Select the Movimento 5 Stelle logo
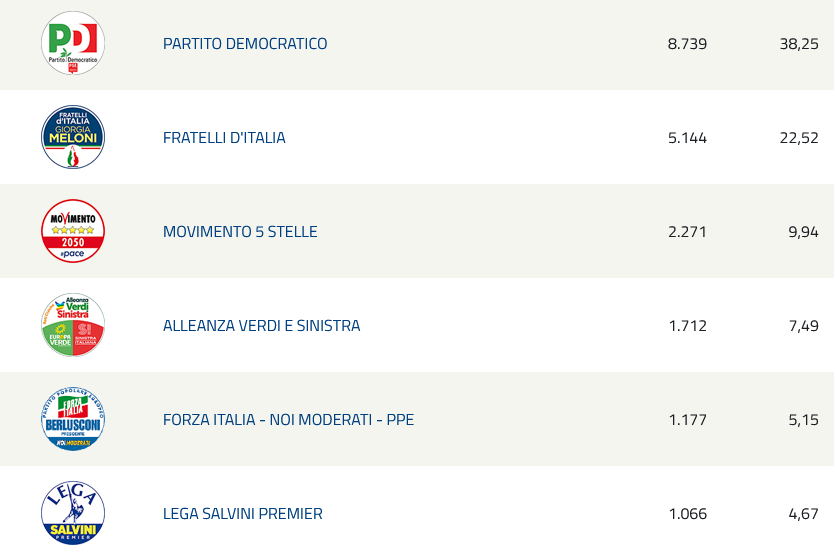Screen dimensions: 835x554 pos(73,231)
